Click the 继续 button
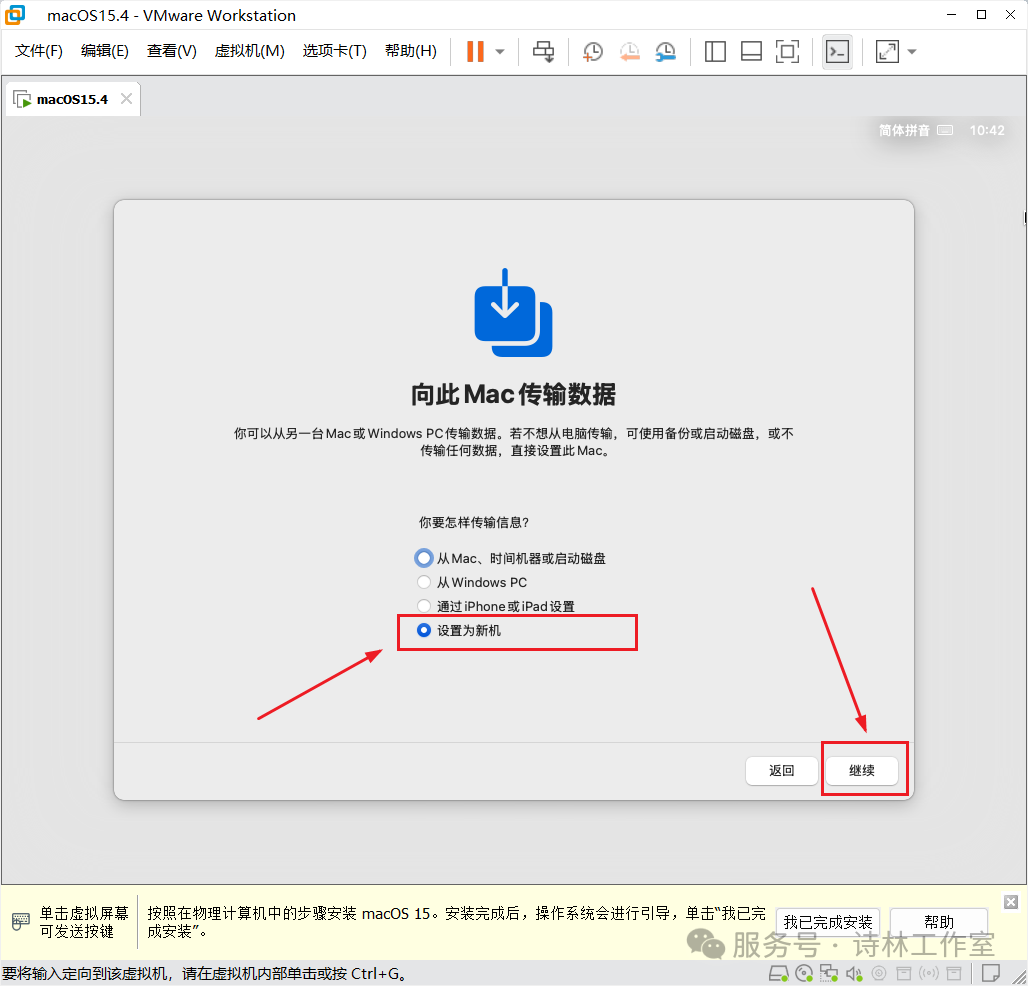1028x986 pixels. pos(861,770)
